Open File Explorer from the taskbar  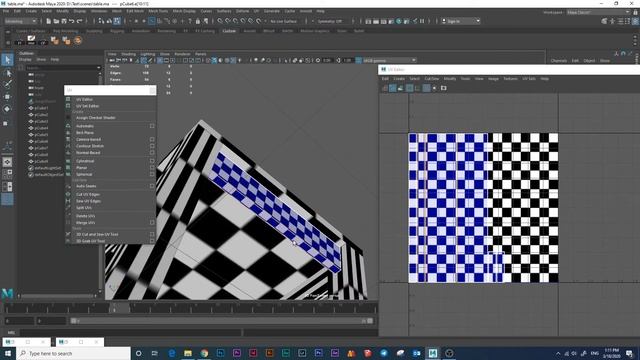coord(188,353)
